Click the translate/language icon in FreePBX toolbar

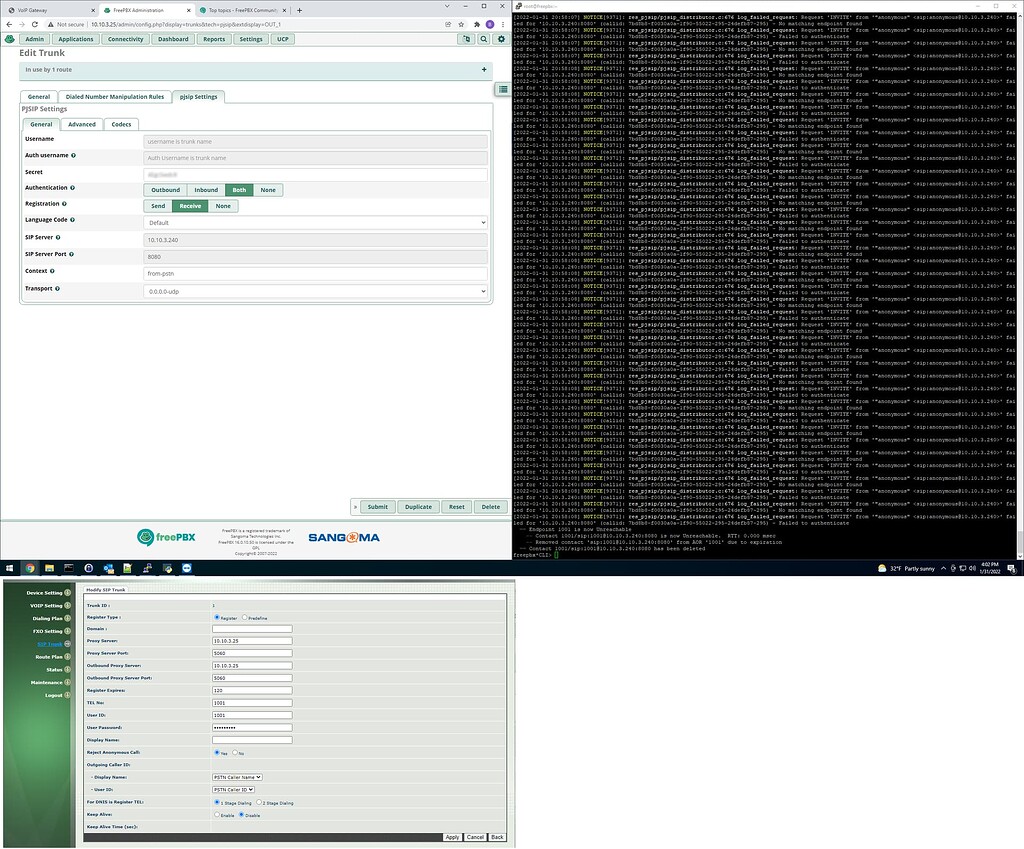pyautogui.click(x=467, y=38)
